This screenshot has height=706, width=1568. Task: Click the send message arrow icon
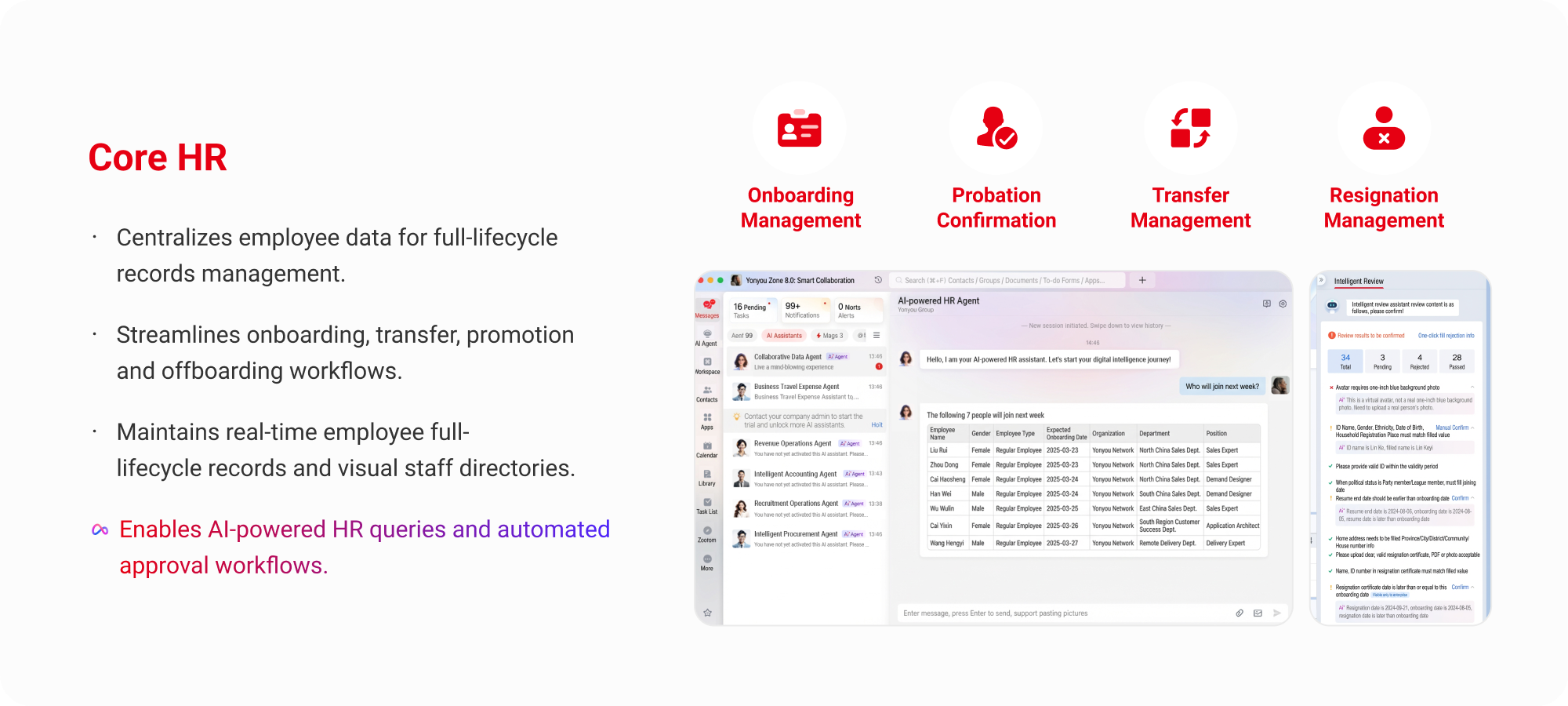pyautogui.click(x=1277, y=613)
